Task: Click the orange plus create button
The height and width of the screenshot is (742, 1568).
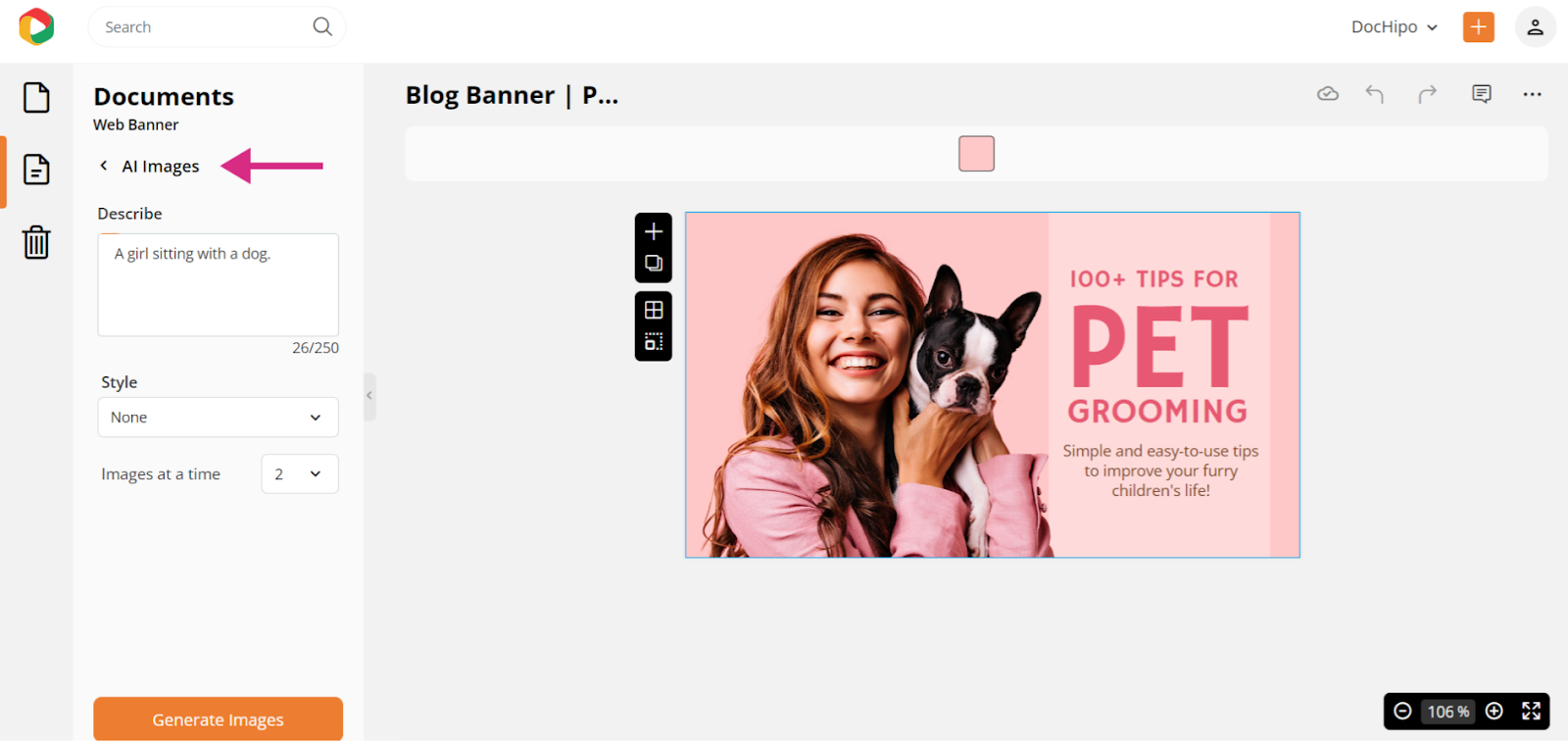Action: point(1478,26)
